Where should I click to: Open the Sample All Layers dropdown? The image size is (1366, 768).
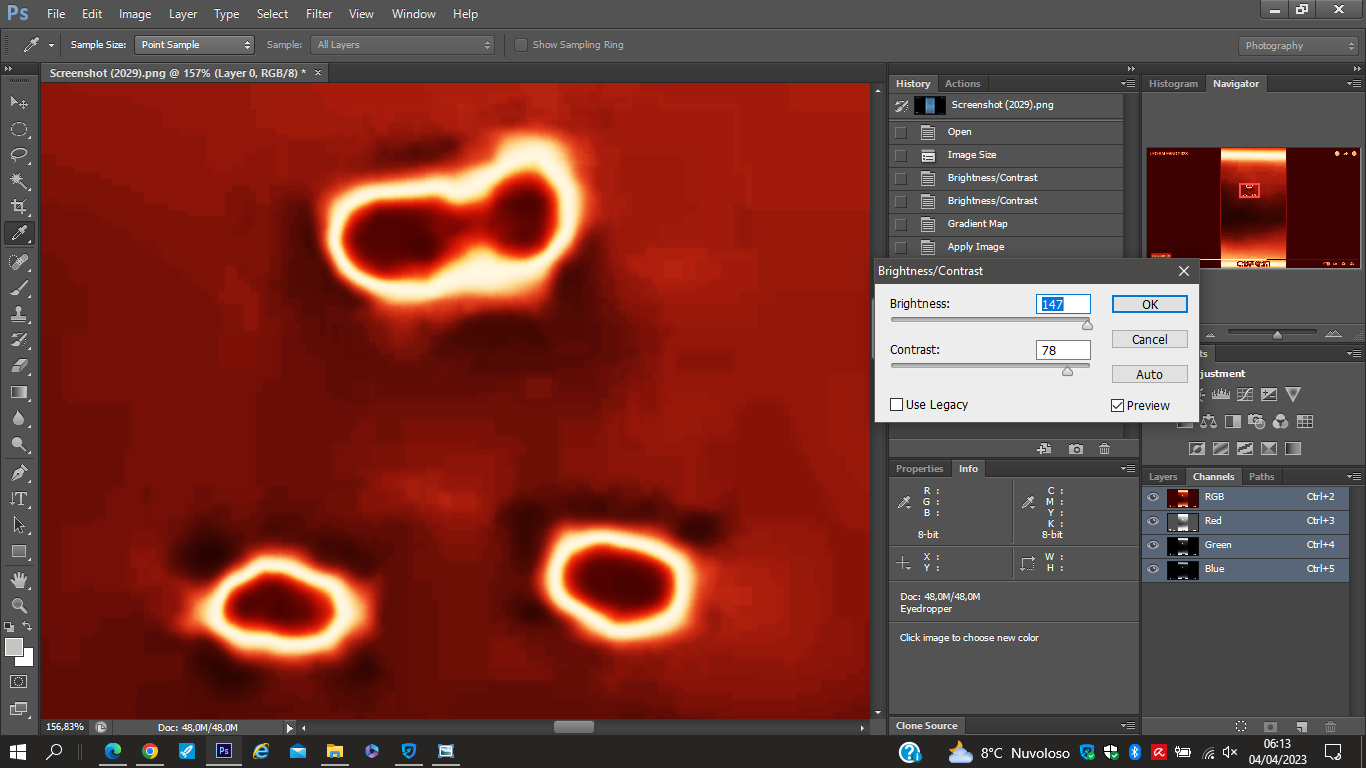[x=403, y=45]
